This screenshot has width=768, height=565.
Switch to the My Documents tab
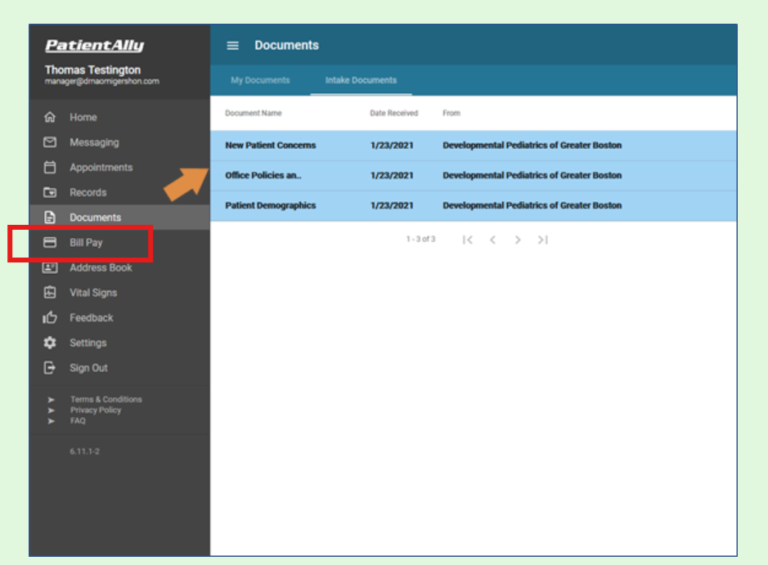click(x=260, y=80)
